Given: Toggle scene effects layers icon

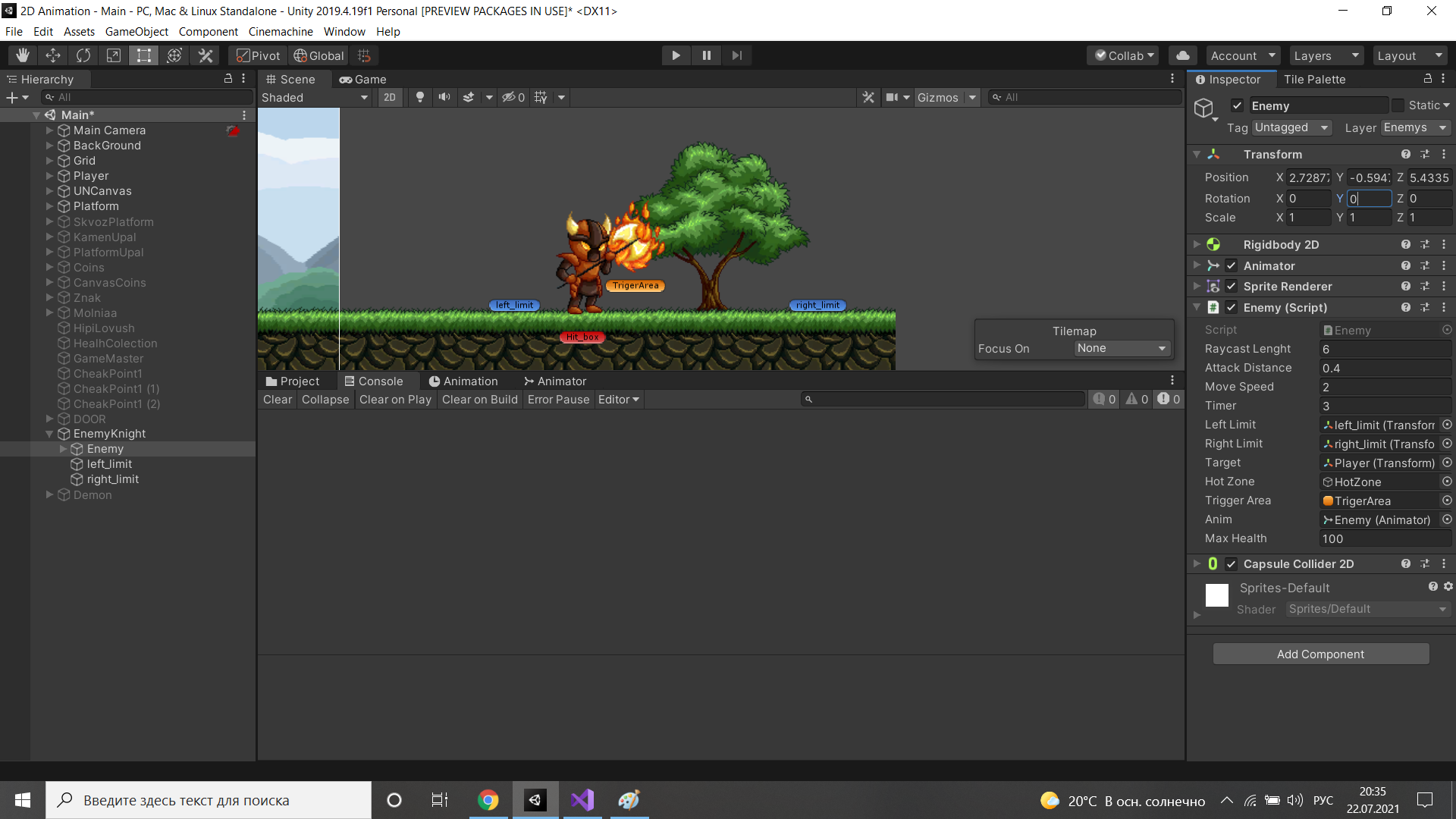Looking at the screenshot, I should point(469,97).
